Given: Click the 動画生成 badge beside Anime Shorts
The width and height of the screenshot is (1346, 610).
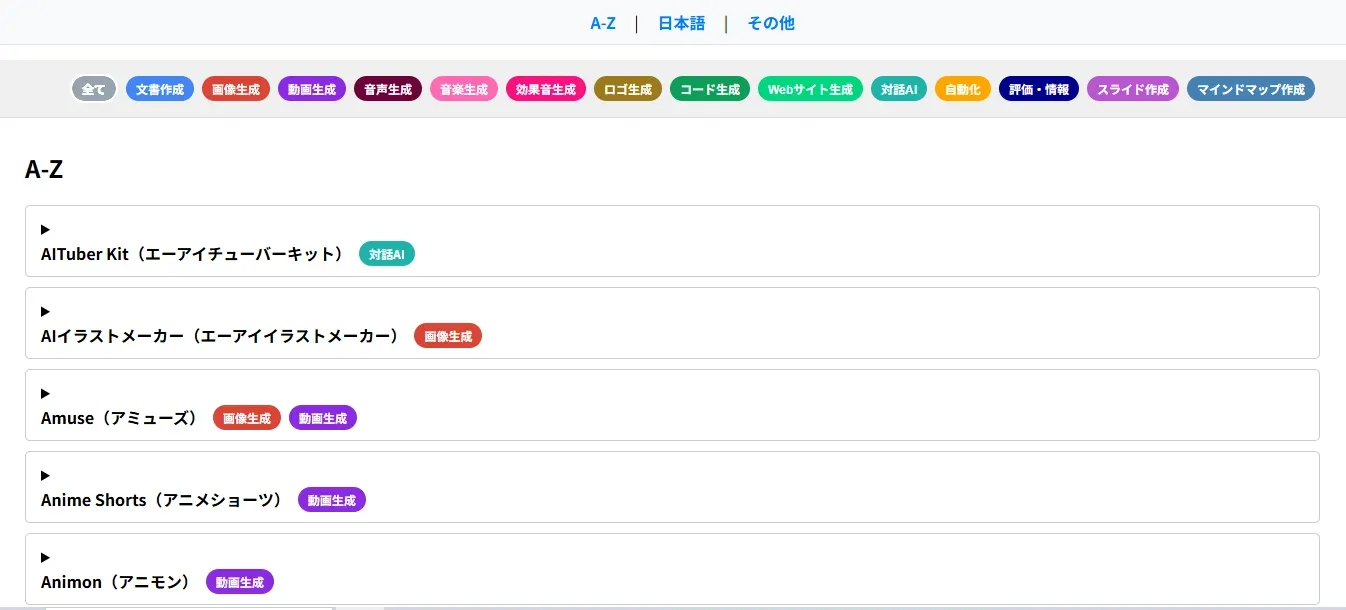Looking at the screenshot, I should click(331, 499).
